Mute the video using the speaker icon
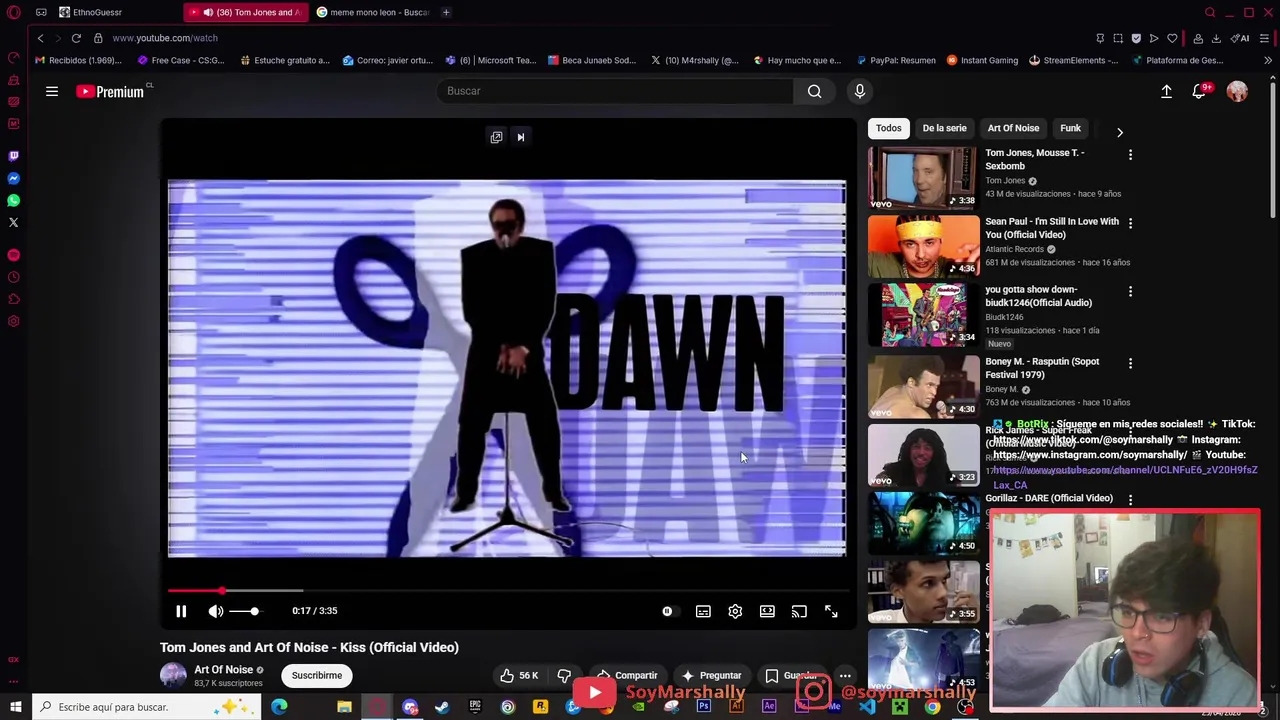 (x=216, y=611)
